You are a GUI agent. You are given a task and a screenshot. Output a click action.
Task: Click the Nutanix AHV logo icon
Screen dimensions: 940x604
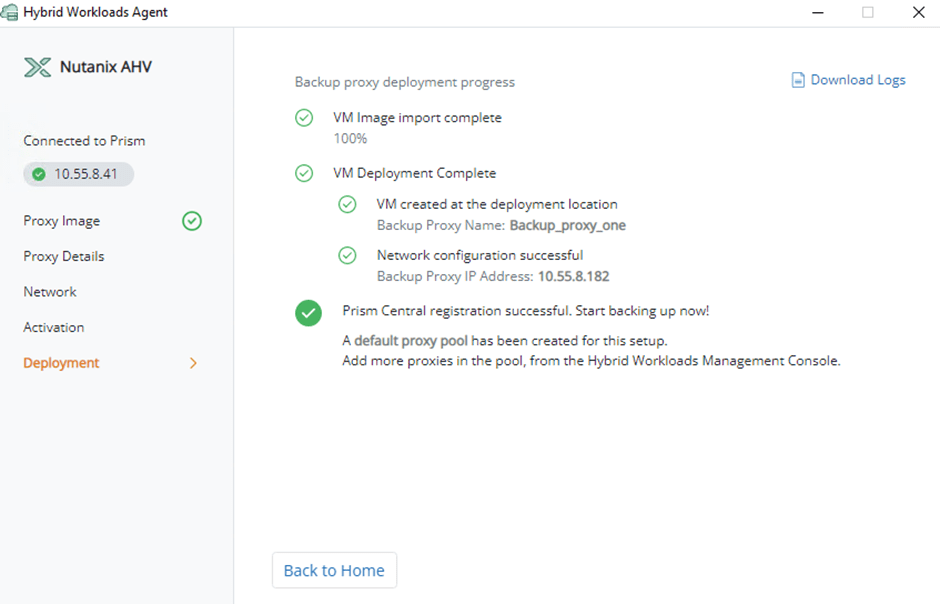coord(37,67)
